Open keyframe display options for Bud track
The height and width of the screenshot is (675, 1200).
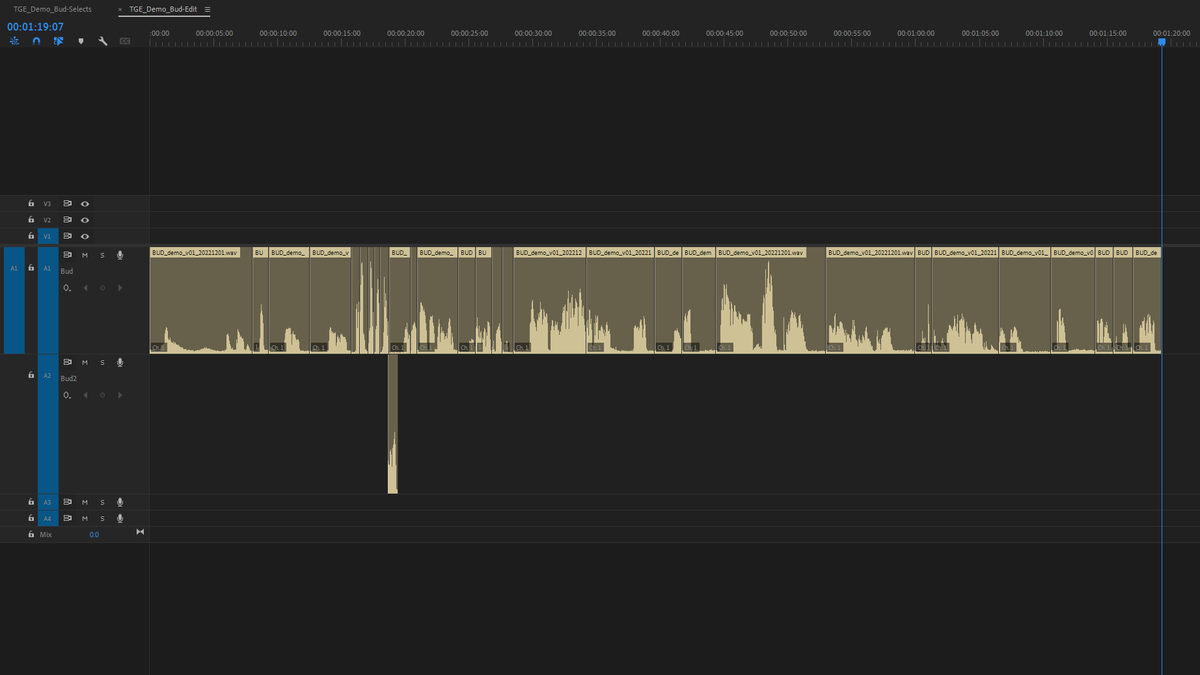click(x=67, y=288)
